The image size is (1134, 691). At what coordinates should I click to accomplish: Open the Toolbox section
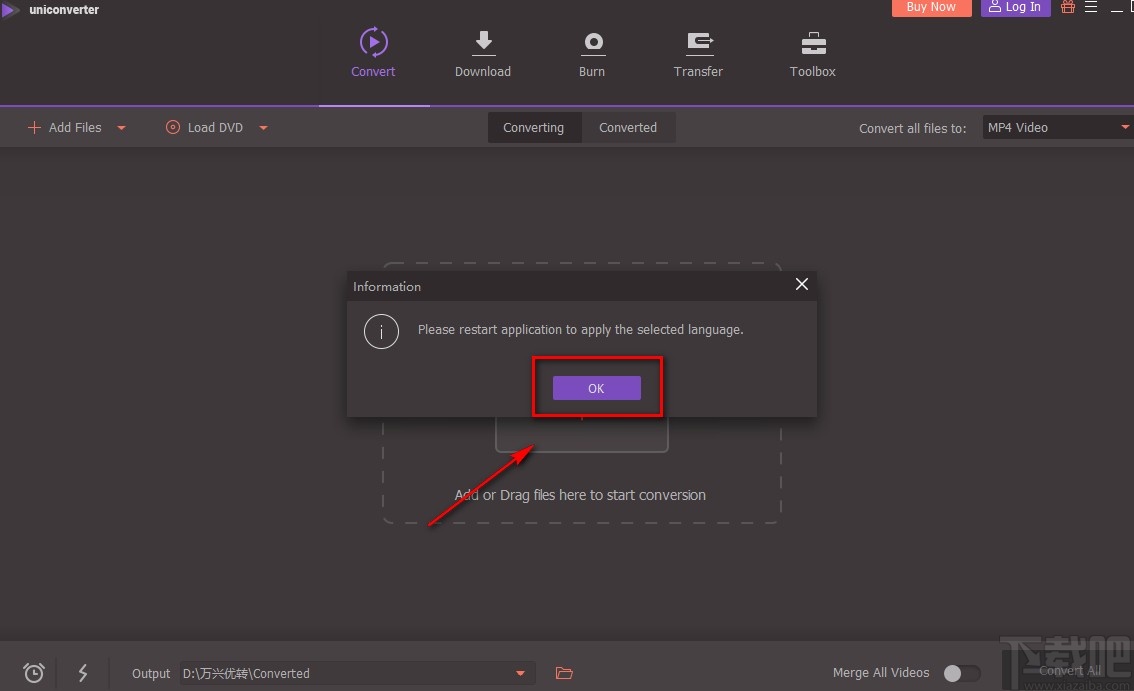(812, 53)
